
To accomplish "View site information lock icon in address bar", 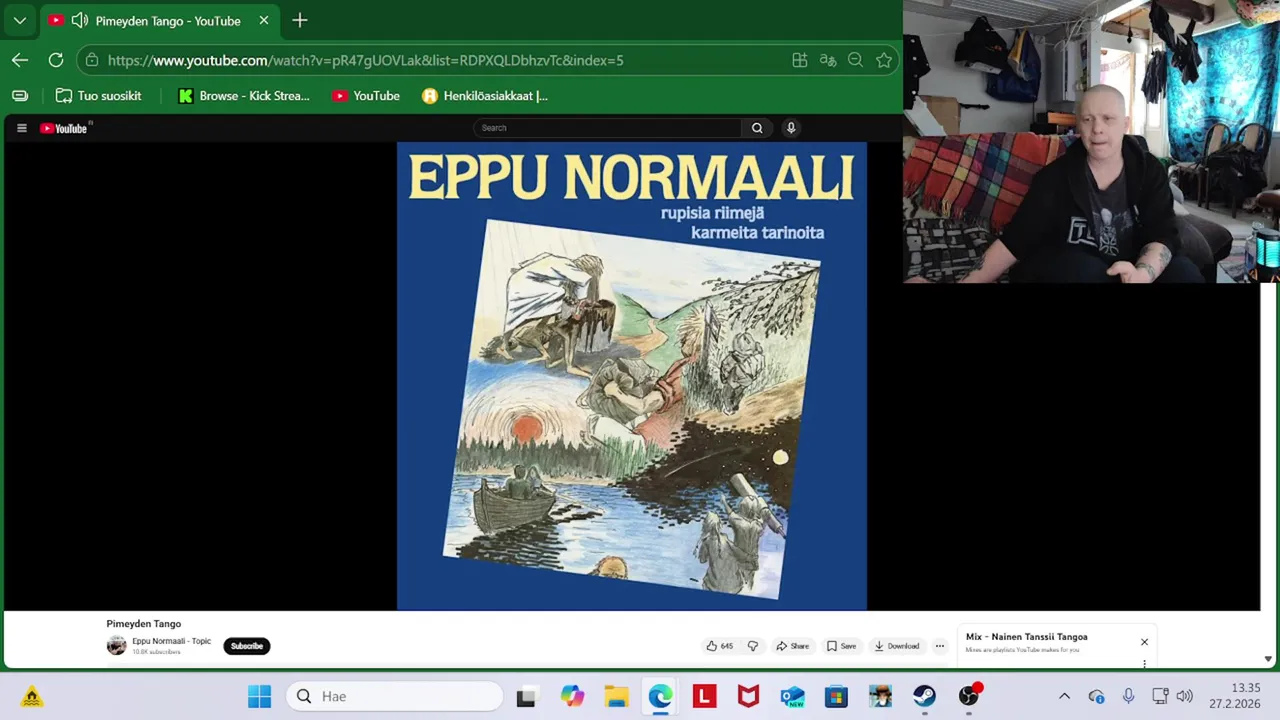I will pyautogui.click(x=92, y=60).
